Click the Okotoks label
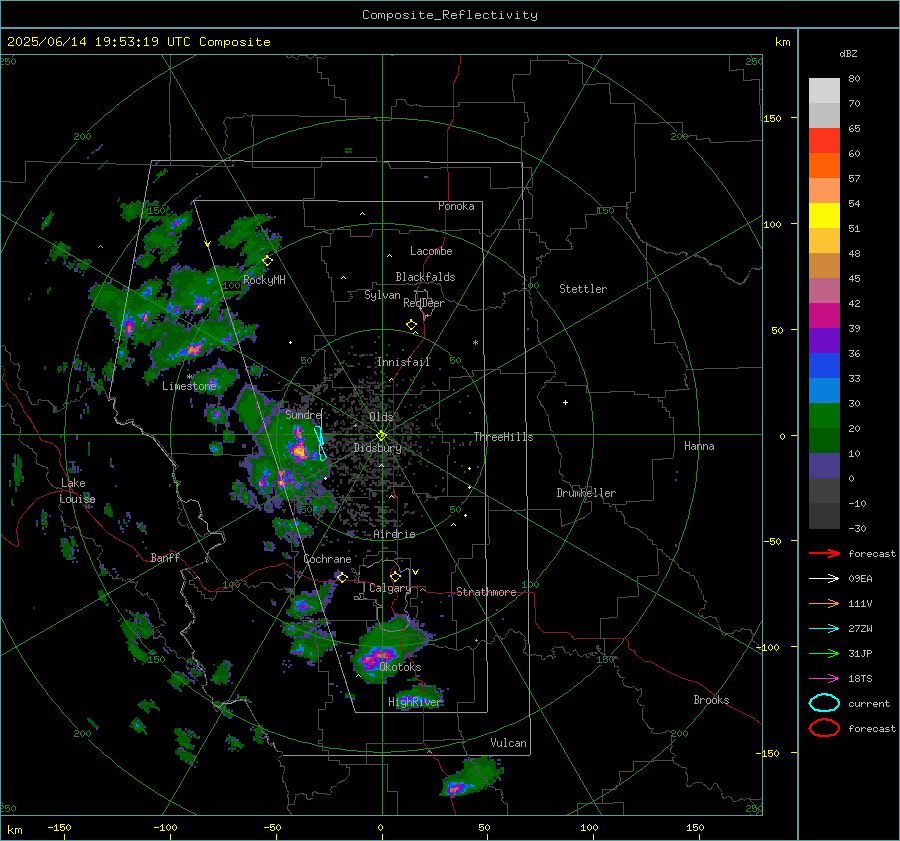900x841 pixels. pos(400,667)
